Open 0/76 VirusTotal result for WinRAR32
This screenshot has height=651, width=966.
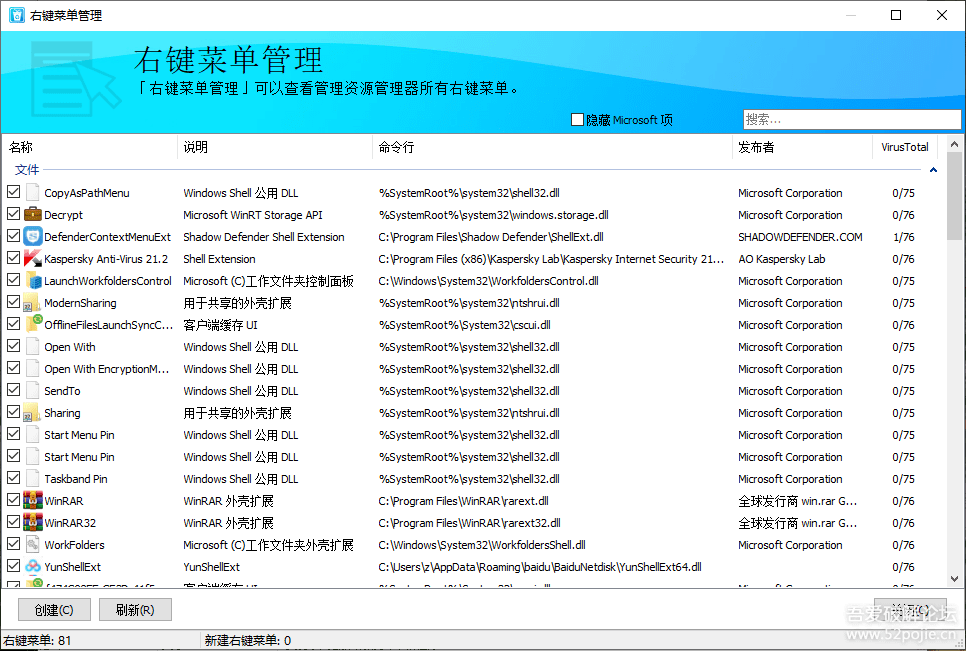click(x=903, y=523)
